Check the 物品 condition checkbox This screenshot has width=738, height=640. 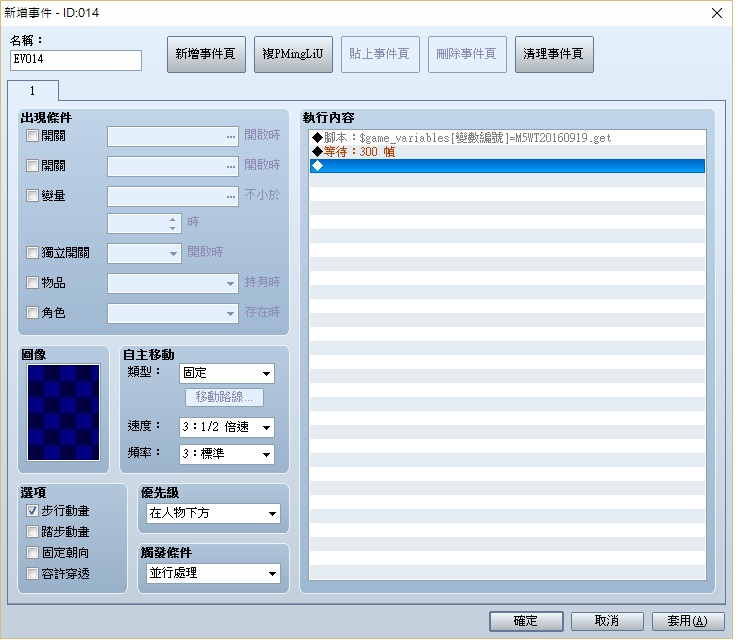32,282
